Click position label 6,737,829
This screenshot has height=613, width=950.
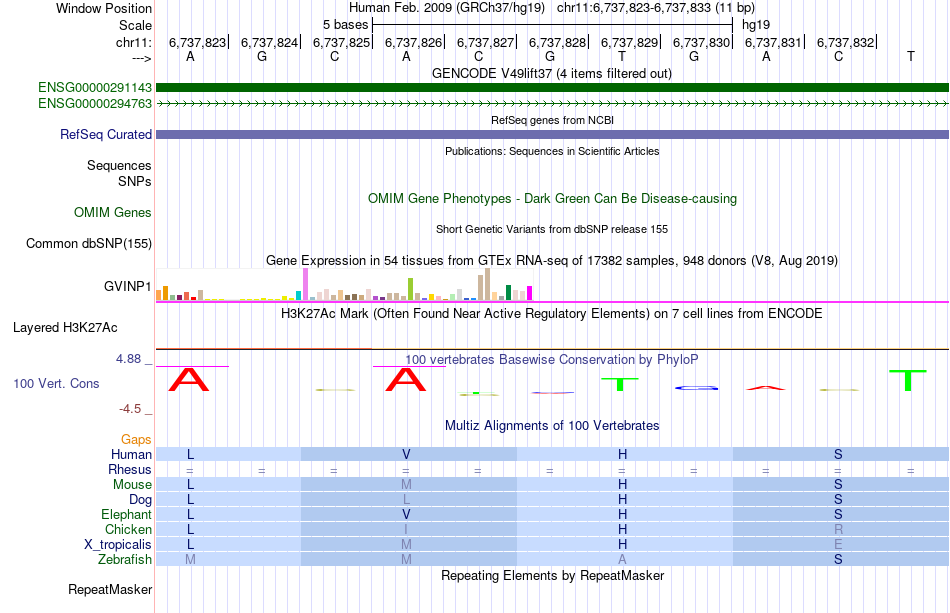629,42
